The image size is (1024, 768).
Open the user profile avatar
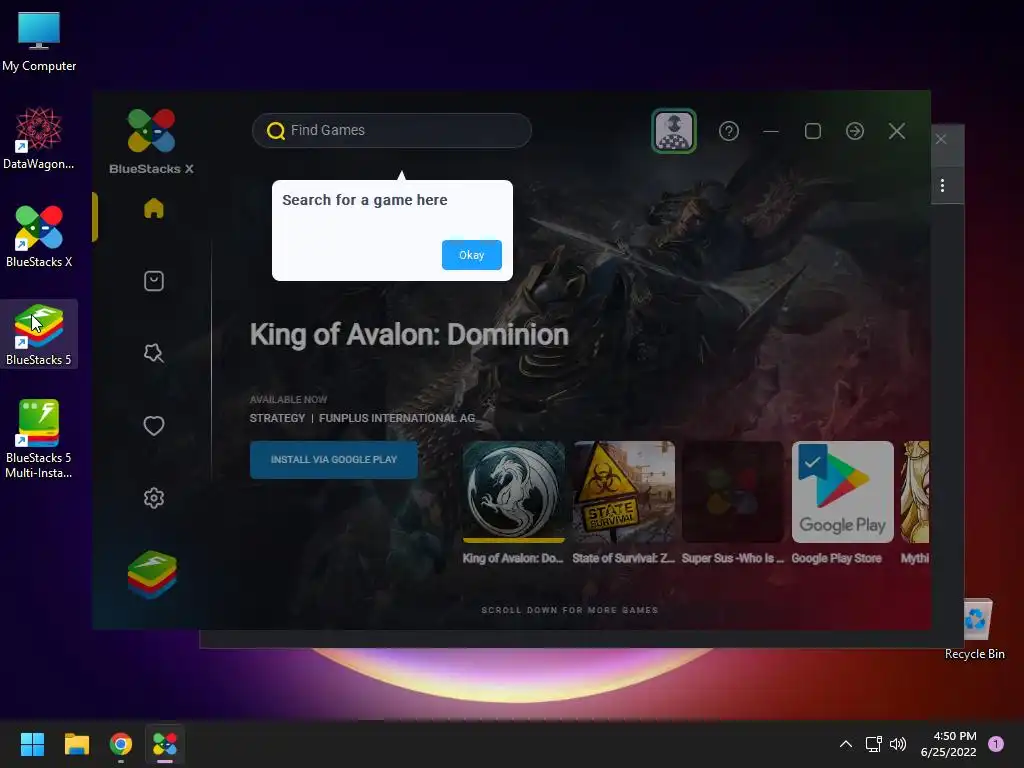point(674,131)
